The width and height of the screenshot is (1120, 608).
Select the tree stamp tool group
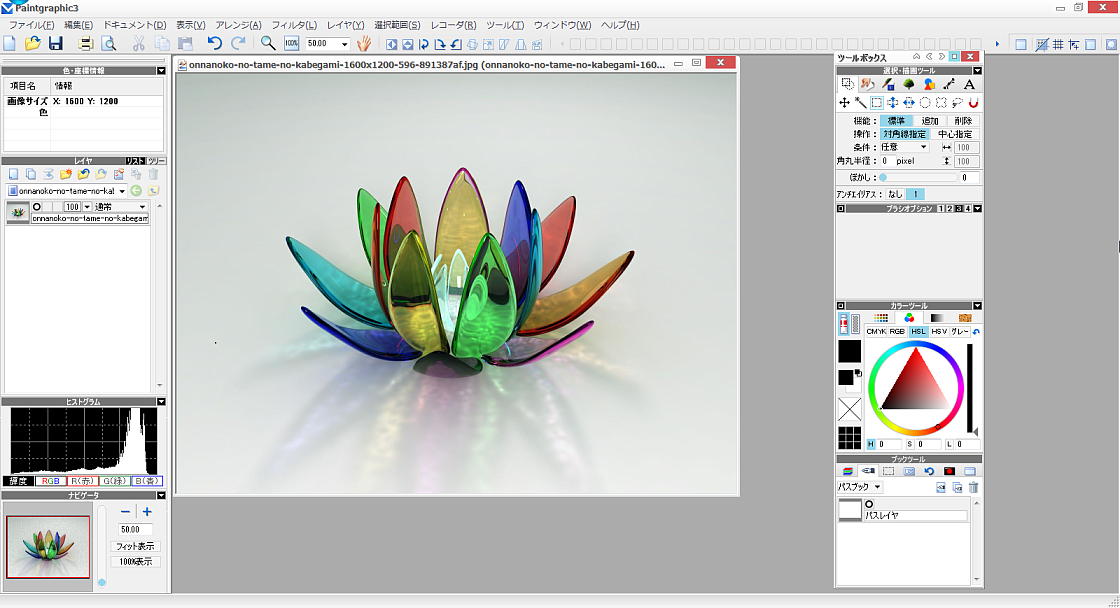pyautogui.click(x=909, y=84)
